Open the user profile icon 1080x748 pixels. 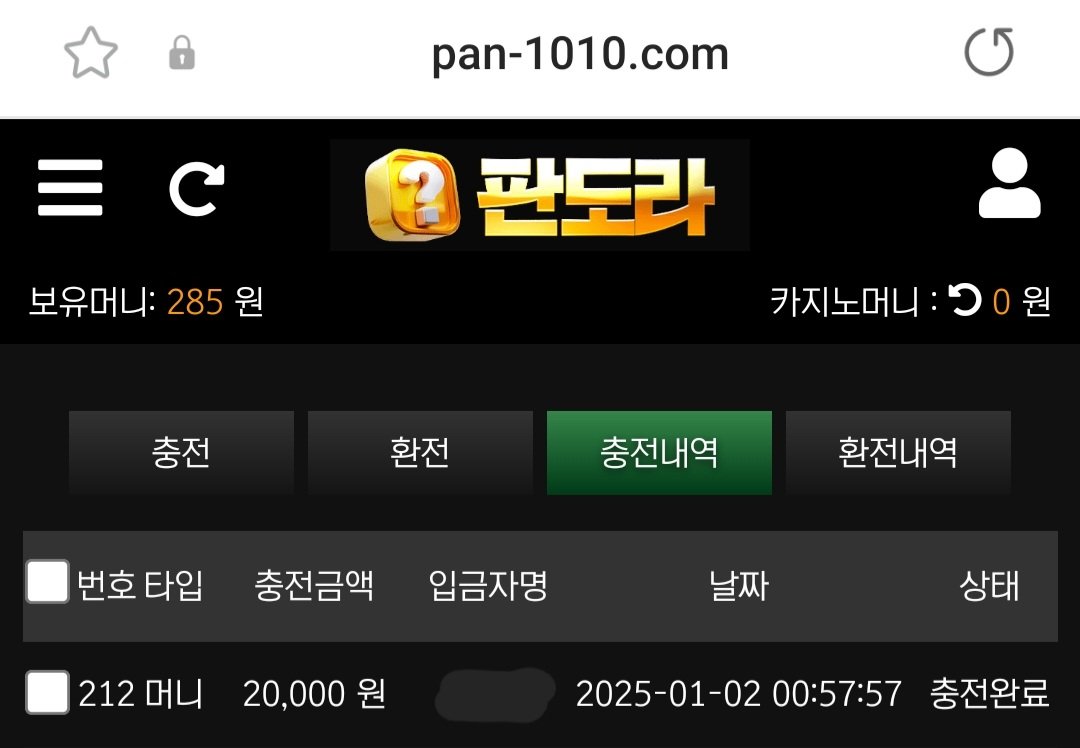[x=1009, y=183]
